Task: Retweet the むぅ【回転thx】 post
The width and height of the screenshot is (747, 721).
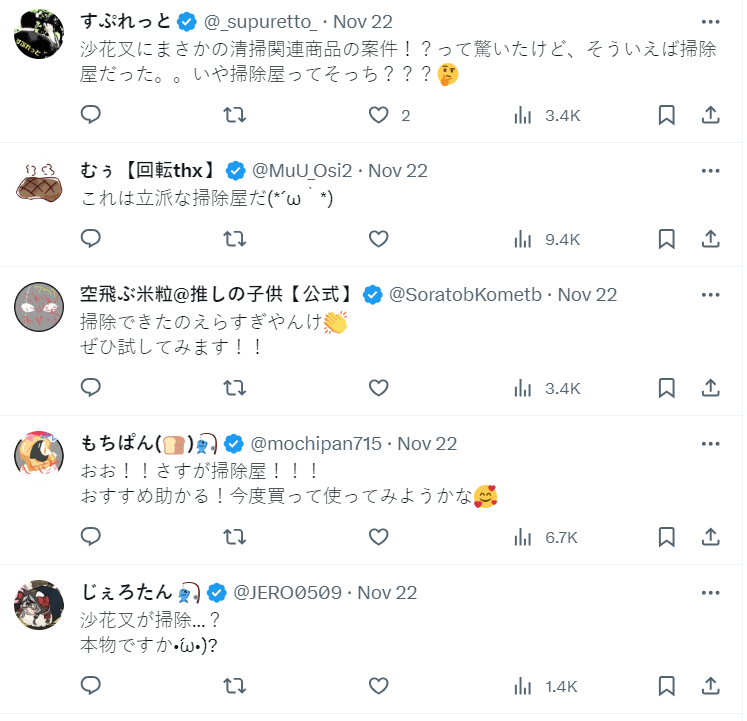Action: coord(235,239)
